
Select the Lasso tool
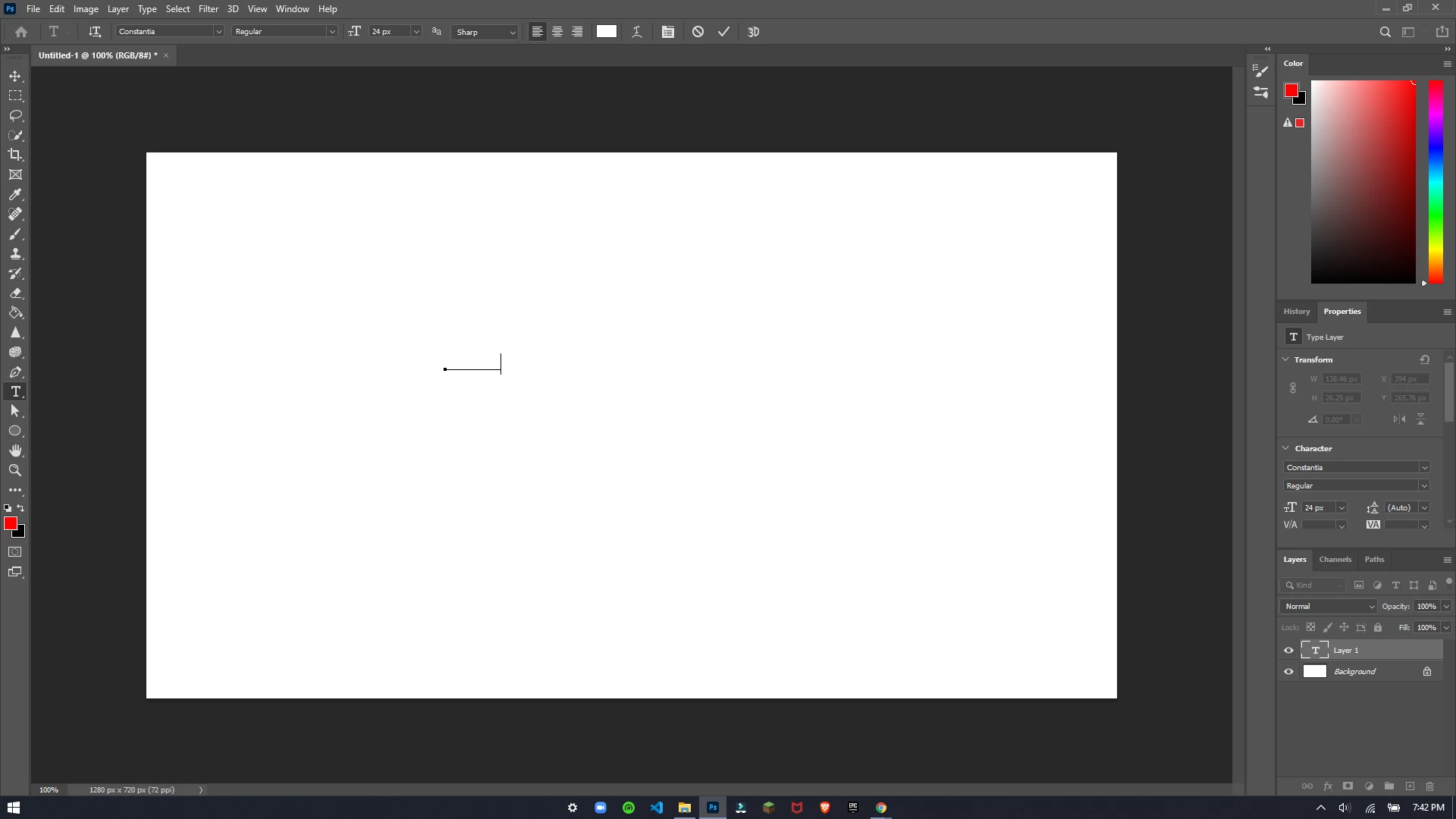tap(15, 115)
